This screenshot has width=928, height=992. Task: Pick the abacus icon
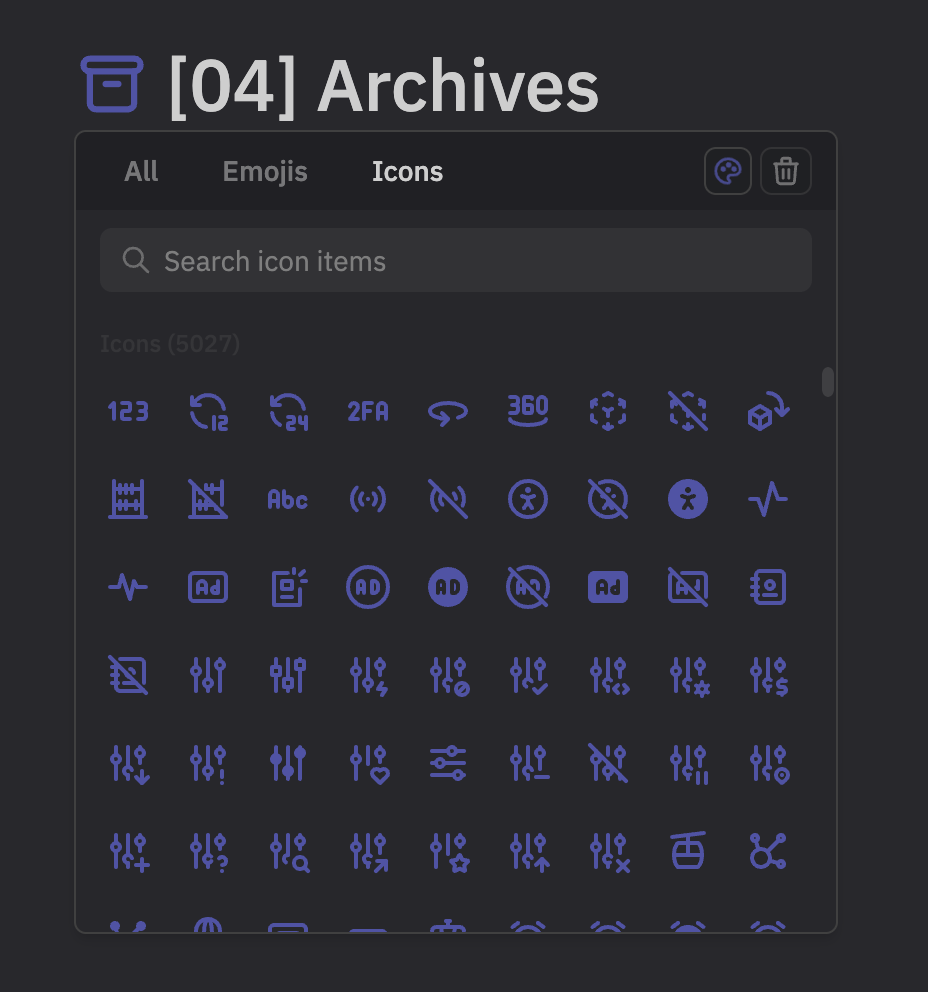[x=128, y=499]
